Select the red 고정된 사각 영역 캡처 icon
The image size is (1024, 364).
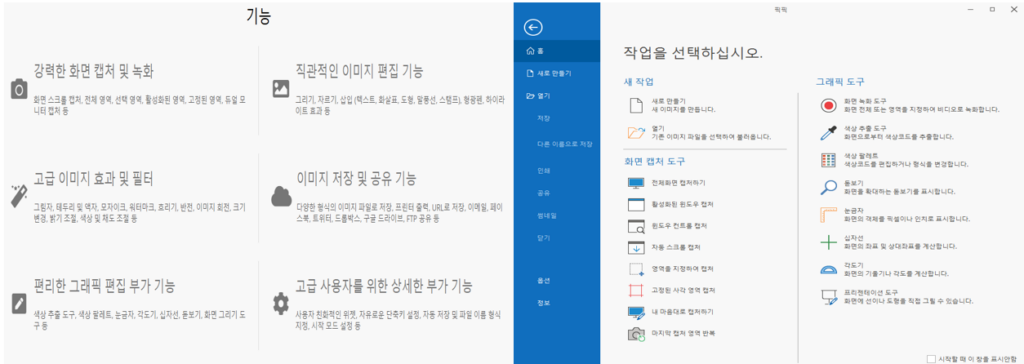(x=636, y=290)
